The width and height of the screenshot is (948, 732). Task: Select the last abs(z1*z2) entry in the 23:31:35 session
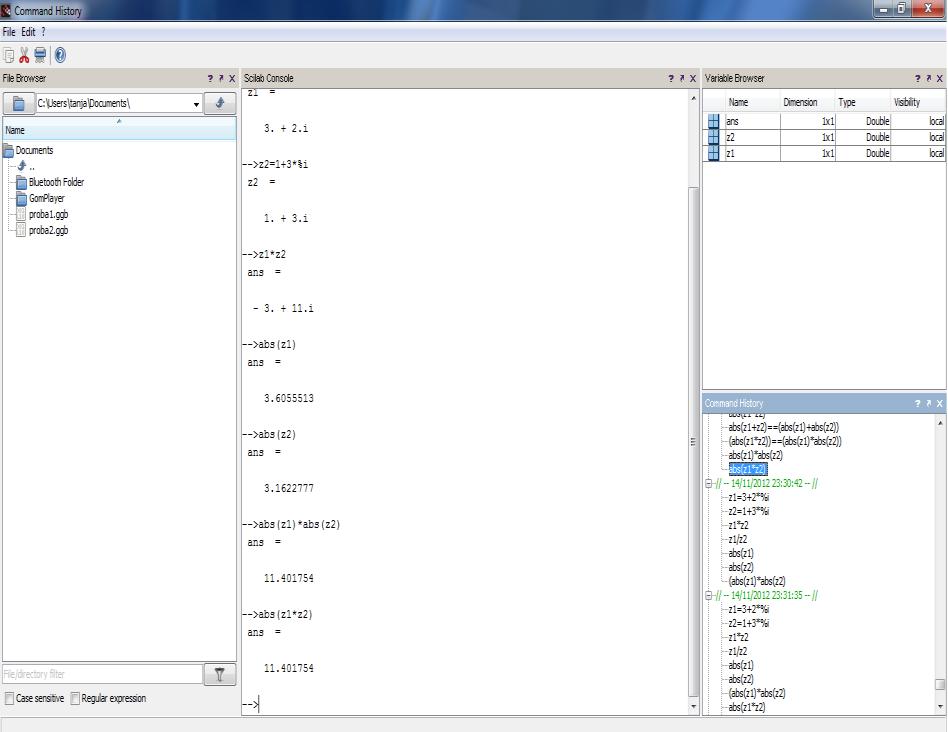(x=747, y=708)
